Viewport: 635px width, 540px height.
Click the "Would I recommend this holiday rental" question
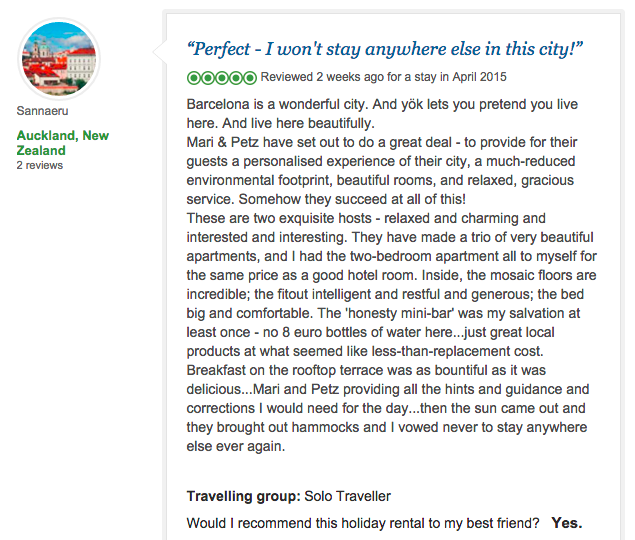pos(363,523)
